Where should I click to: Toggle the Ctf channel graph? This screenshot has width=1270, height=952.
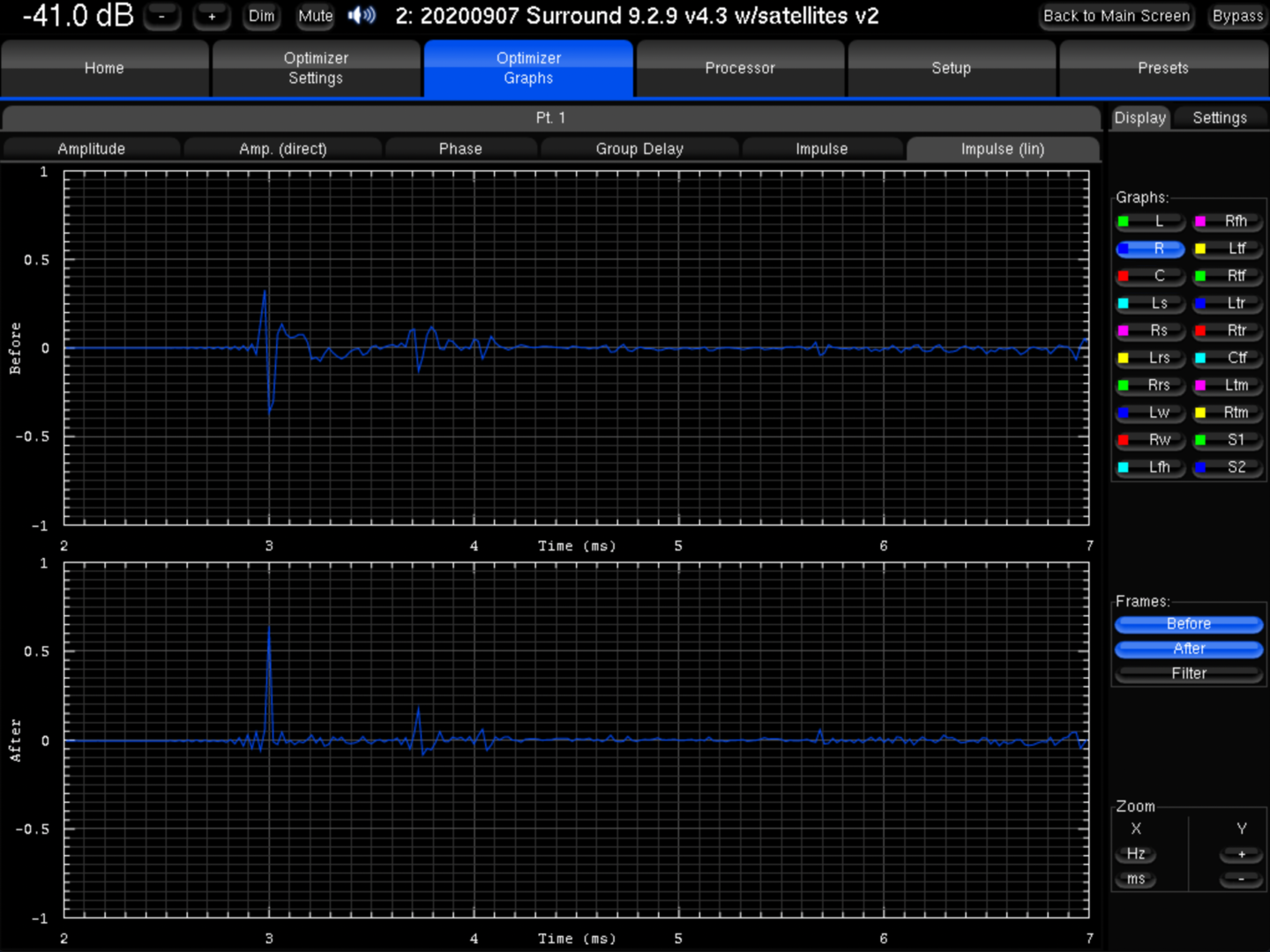click(1228, 358)
